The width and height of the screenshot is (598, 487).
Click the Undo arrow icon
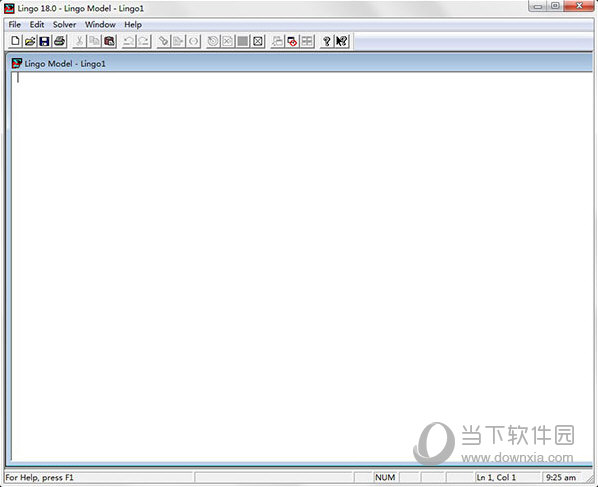pos(129,41)
